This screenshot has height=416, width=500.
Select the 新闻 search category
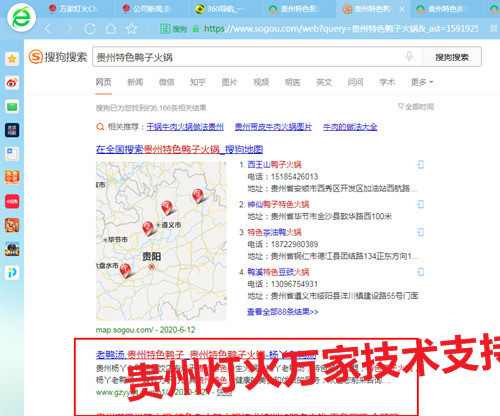click(x=135, y=82)
